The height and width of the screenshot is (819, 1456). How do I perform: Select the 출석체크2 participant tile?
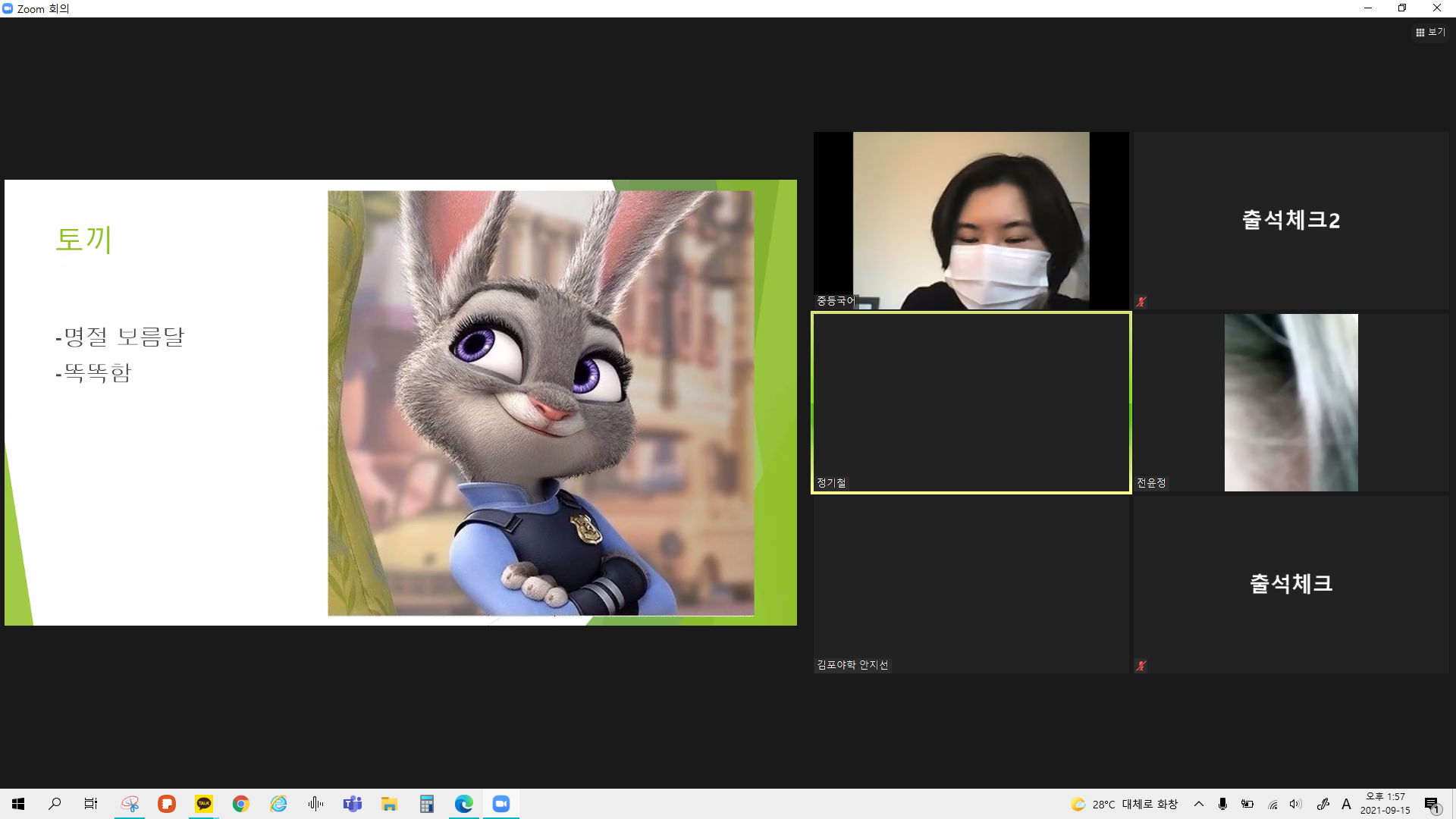1291,221
